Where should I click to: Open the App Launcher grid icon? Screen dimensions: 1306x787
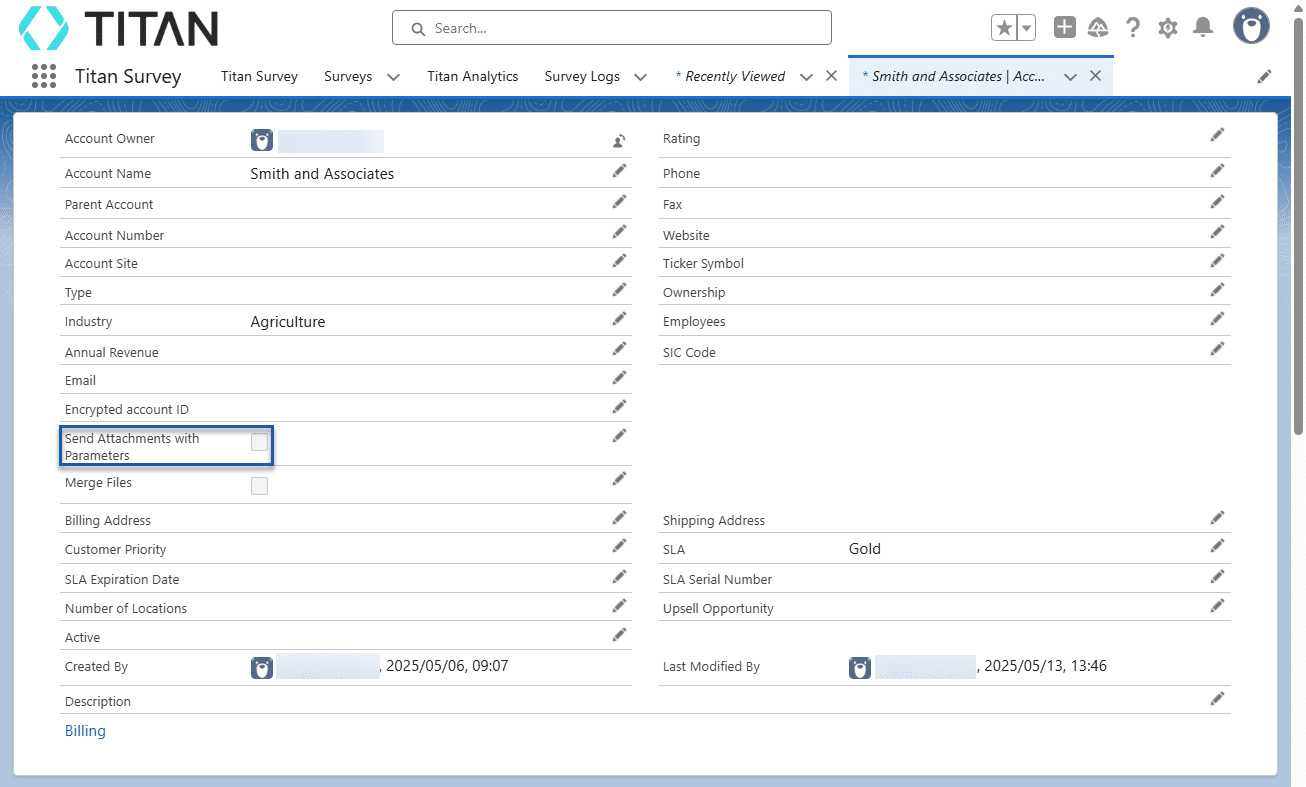pos(43,76)
